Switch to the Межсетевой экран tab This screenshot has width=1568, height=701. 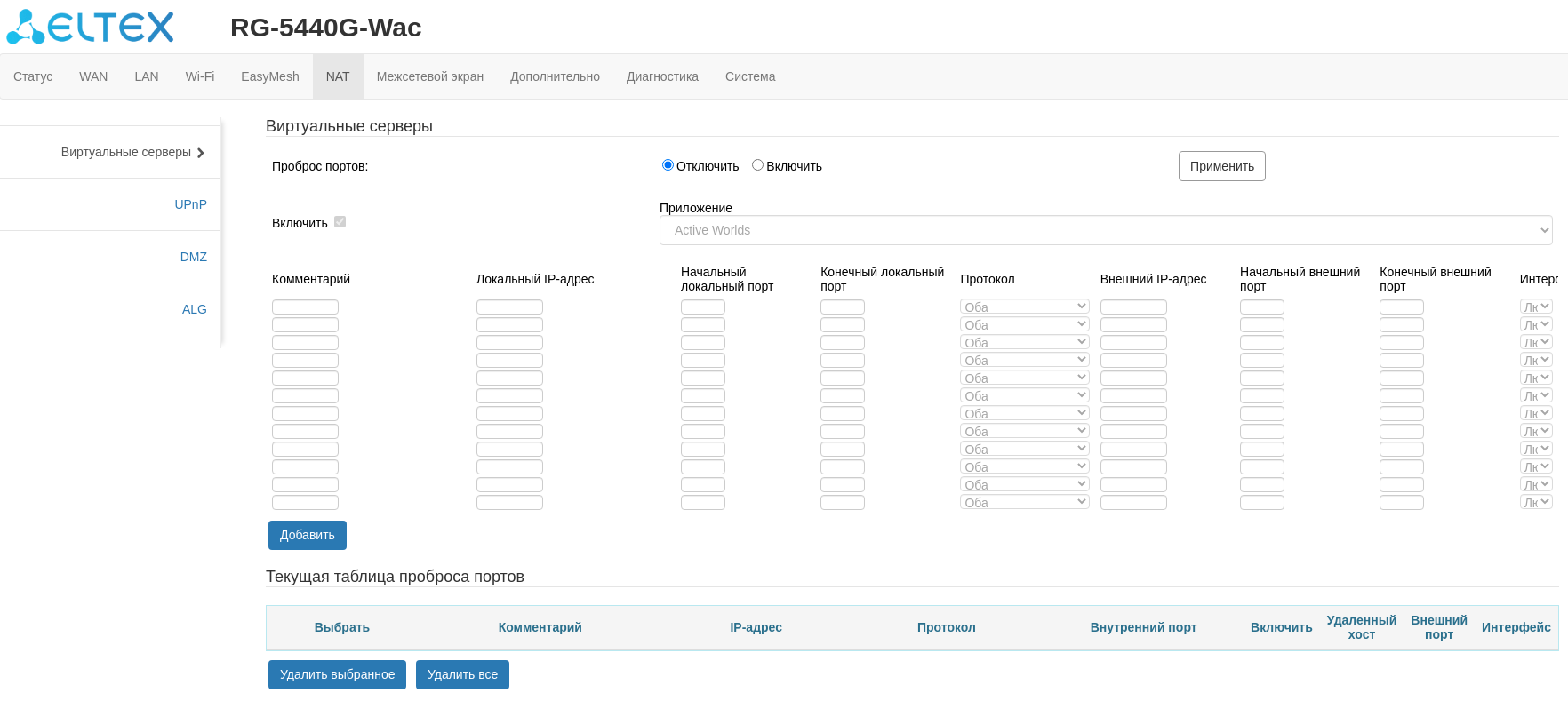(429, 76)
